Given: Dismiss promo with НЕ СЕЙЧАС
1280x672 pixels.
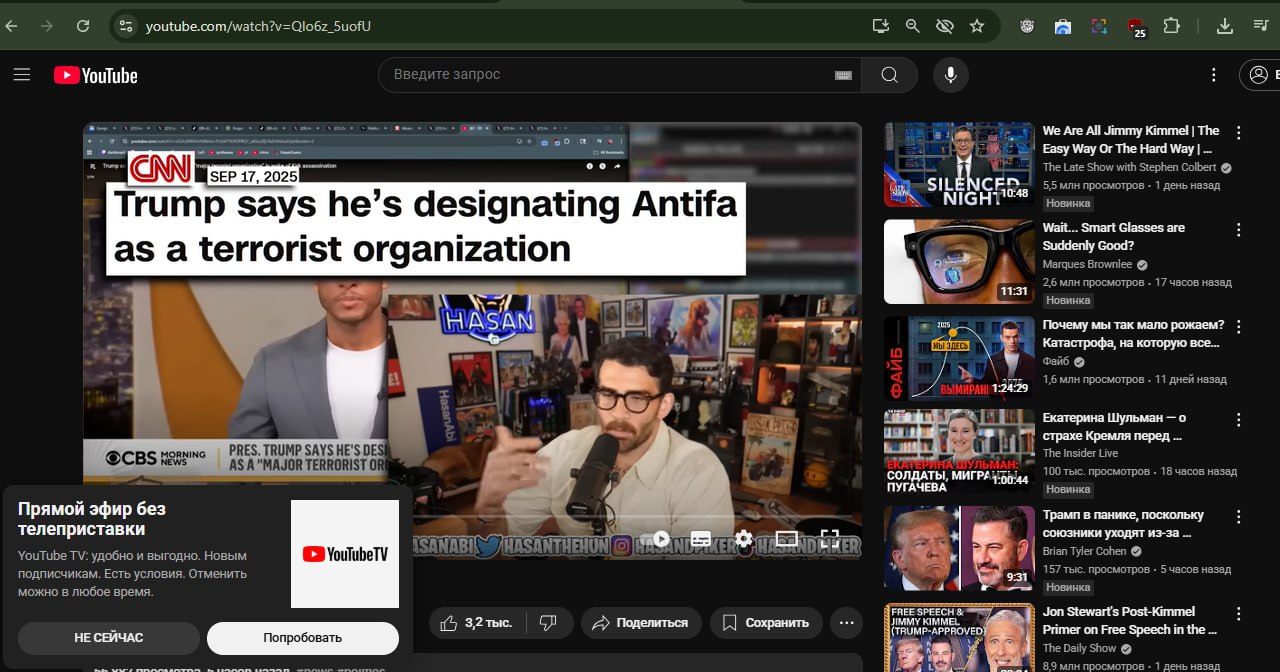Looking at the screenshot, I should click(x=108, y=638).
